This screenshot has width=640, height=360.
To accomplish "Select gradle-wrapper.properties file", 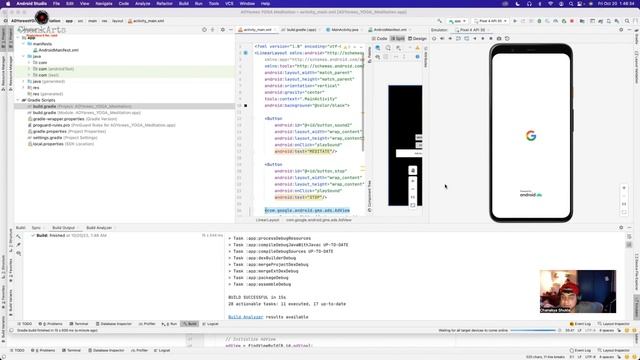I will click(x=72, y=119).
